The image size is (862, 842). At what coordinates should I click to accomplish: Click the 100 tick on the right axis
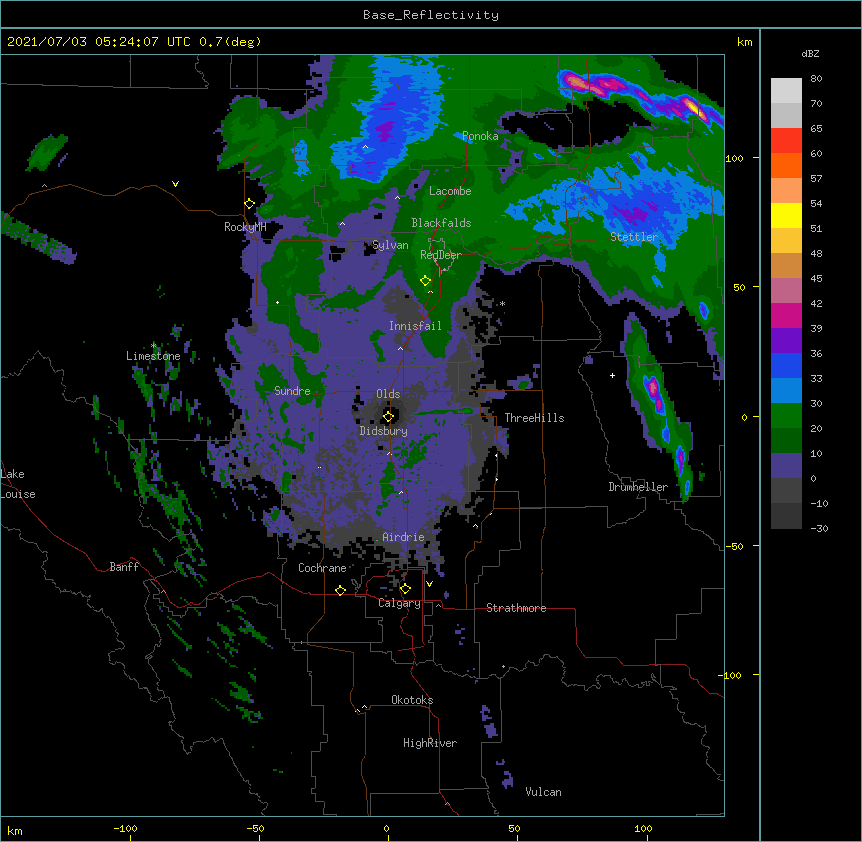[x=734, y=158]
